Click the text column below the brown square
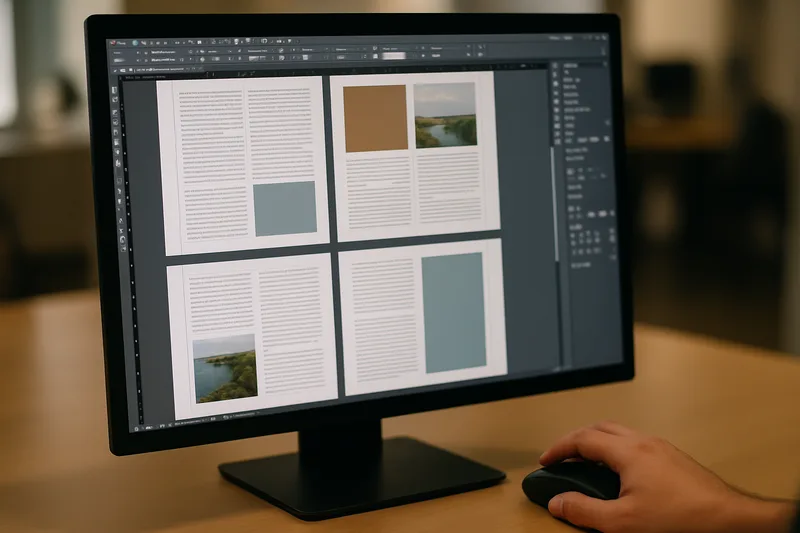Image resolution: width=800 pixels, height=533 pixels. [x=379, y=192]
